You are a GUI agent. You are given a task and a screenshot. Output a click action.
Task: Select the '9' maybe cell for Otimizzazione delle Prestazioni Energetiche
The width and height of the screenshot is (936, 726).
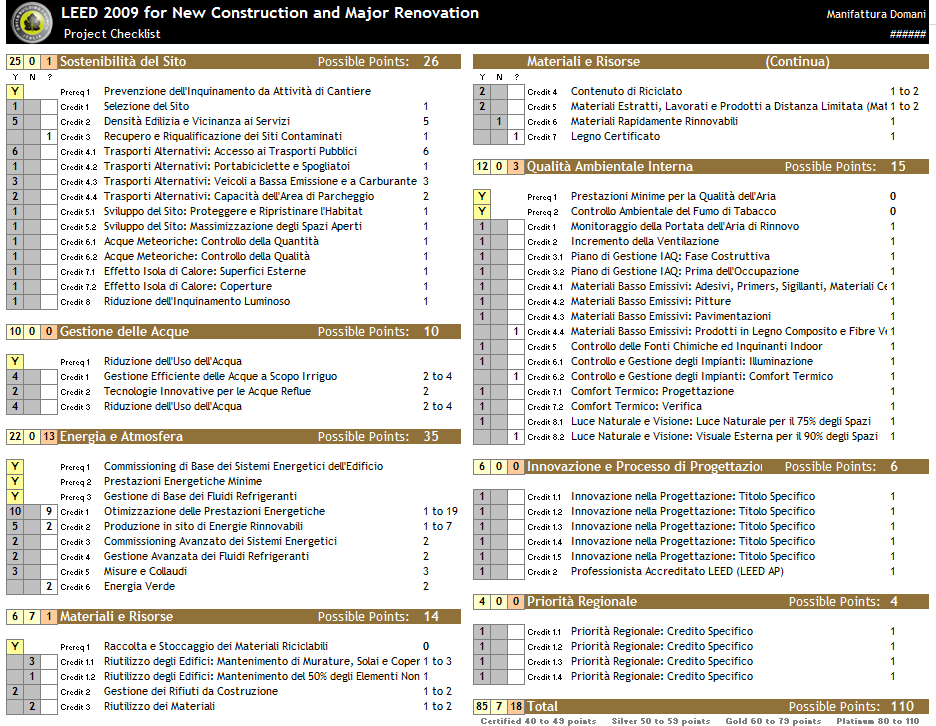(x=49, y=511)
